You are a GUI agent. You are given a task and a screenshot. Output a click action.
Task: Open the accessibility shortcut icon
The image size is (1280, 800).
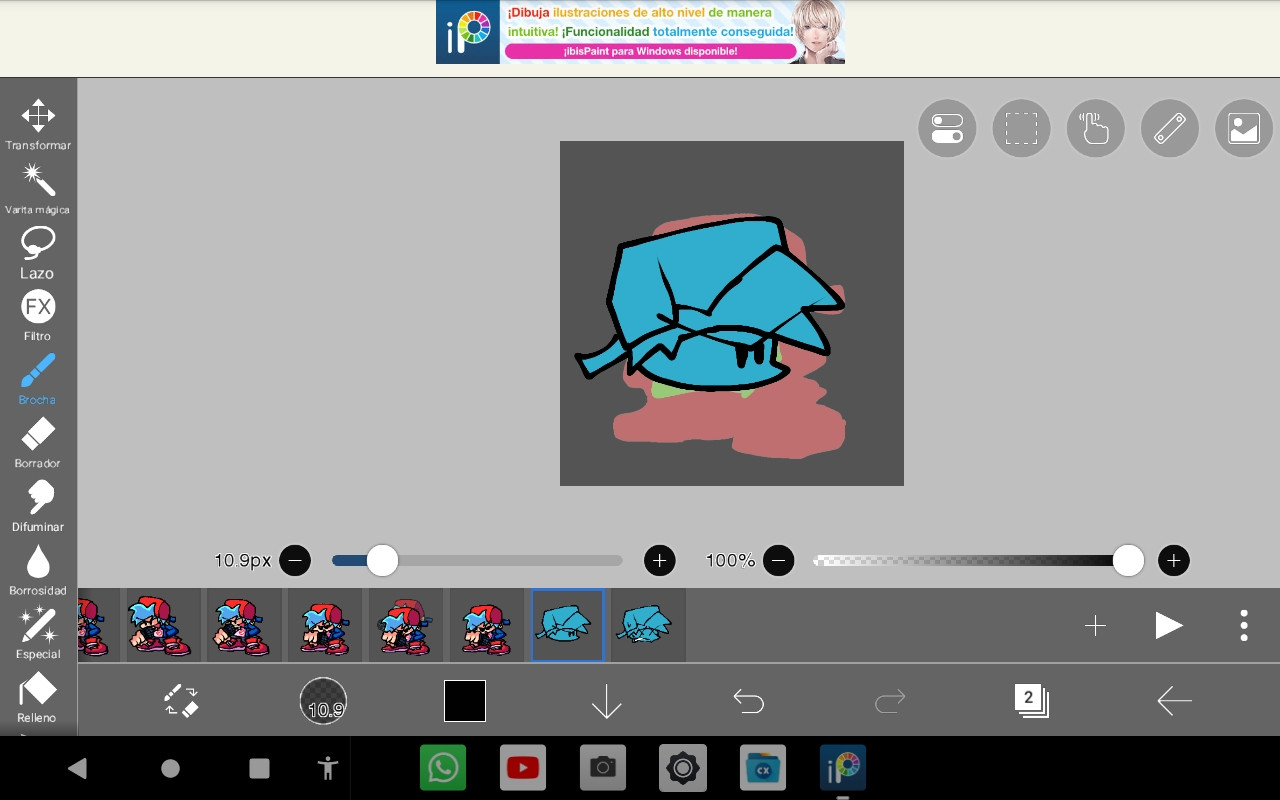click(x=327, y=768)
